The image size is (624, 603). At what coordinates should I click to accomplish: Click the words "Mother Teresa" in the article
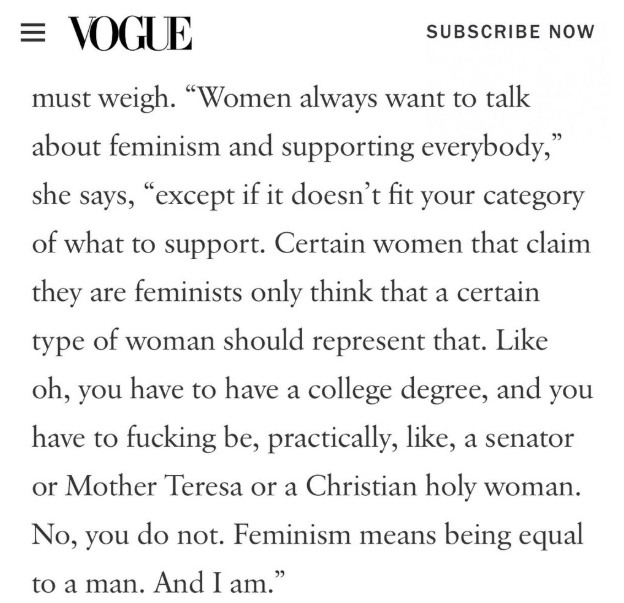(154, 486)
